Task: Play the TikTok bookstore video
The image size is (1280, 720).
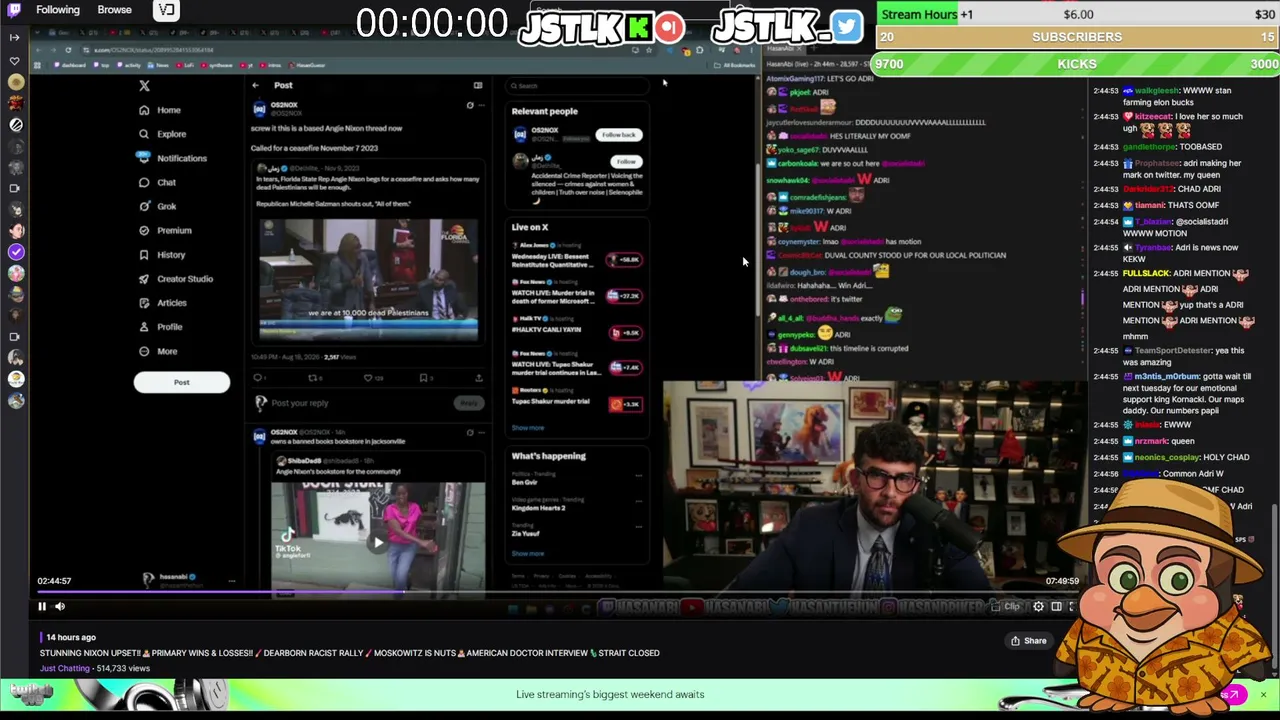Action: click(x=378, y=542)
